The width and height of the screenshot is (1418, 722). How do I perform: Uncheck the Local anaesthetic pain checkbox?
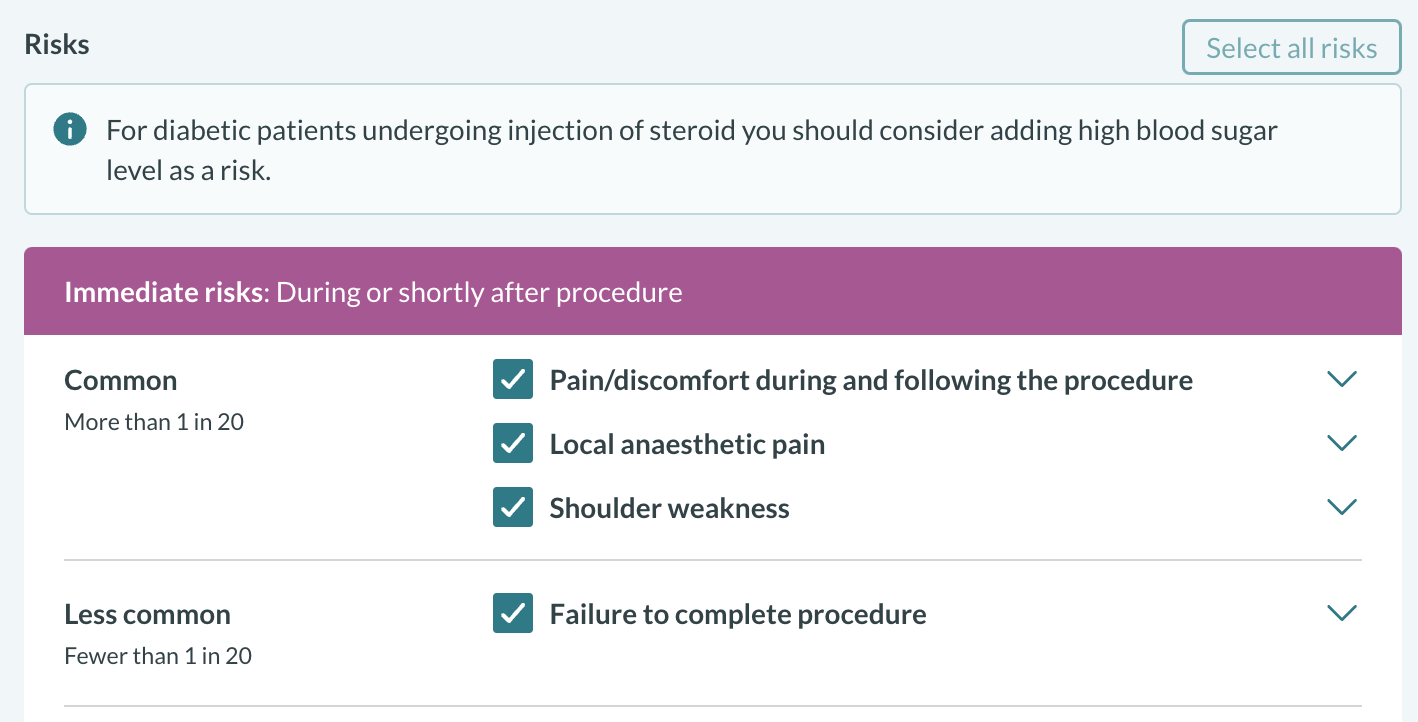pyautogui.click(x=513, y=444)
